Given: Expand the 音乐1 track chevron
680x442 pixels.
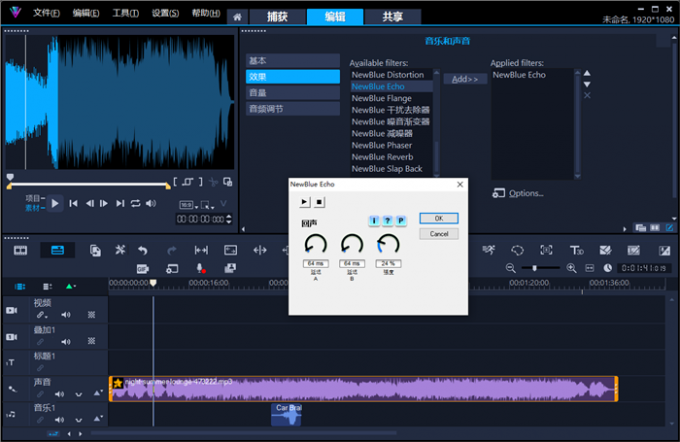Looking at the screenshot, I should click(78, 420).
